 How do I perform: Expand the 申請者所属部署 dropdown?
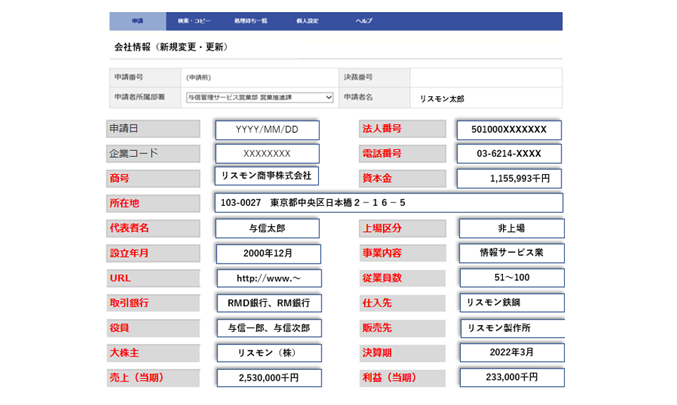point(259,97)
